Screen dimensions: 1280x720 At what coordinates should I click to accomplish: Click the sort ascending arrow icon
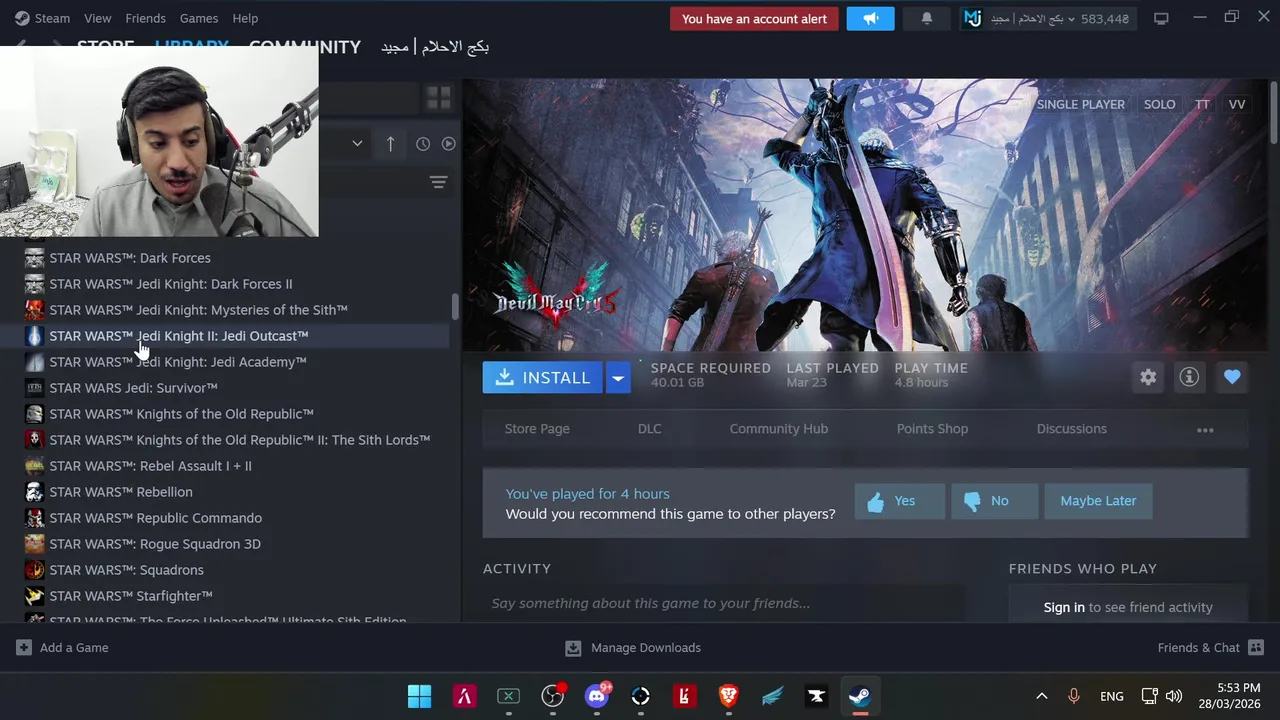[x=390, y=143]
